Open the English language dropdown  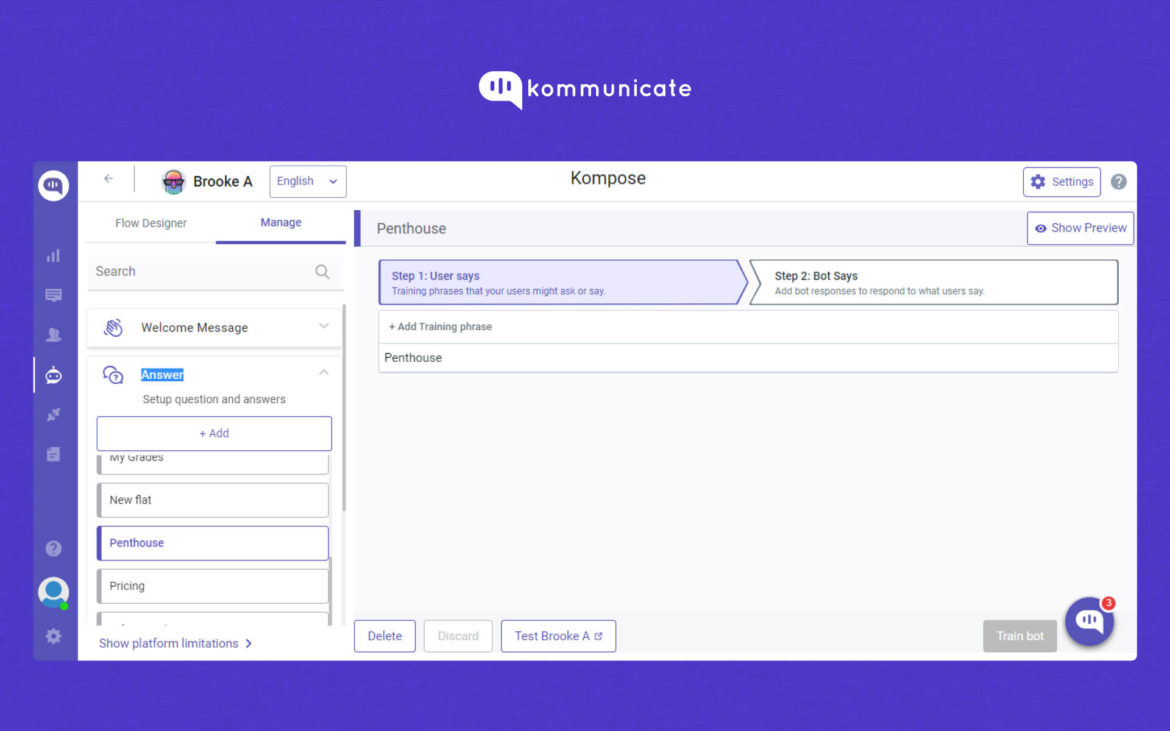[307, 181]
